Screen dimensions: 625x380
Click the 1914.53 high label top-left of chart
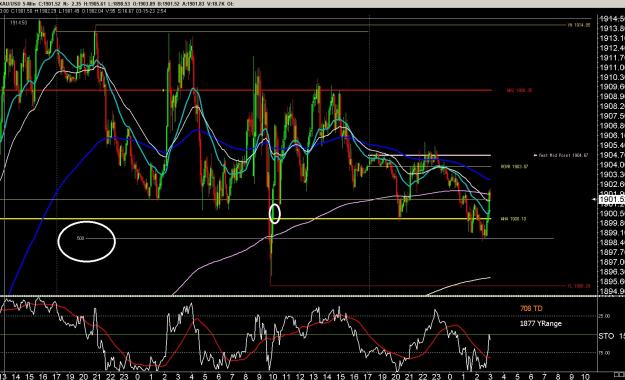coord(18,23)
